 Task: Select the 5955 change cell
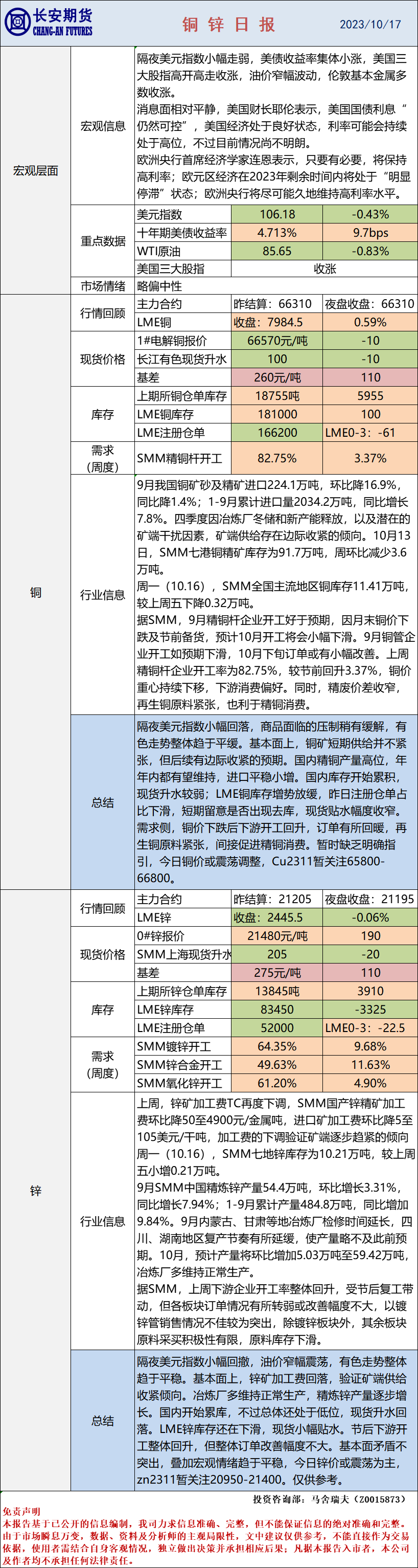click(370, 396)
